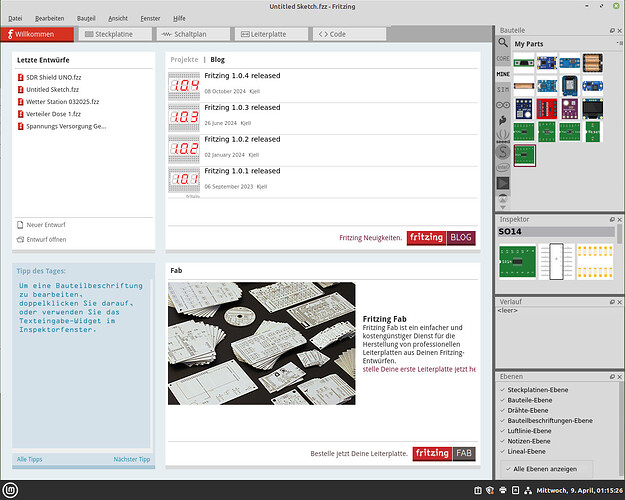Viewport: 625px width, 500px height.
Task: Switch to the MINE parts bin
Action: pos(503,74)
